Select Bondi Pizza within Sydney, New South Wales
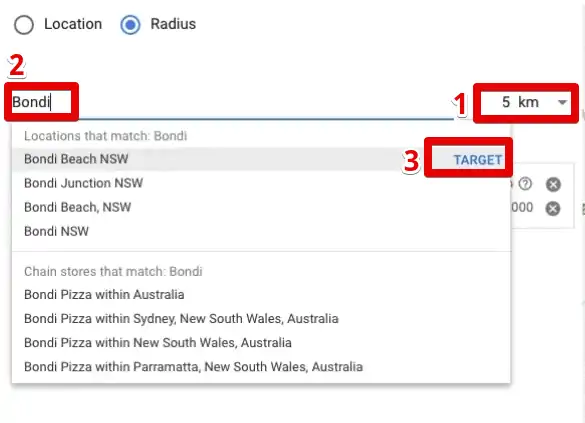 click(x=181, y=319)
